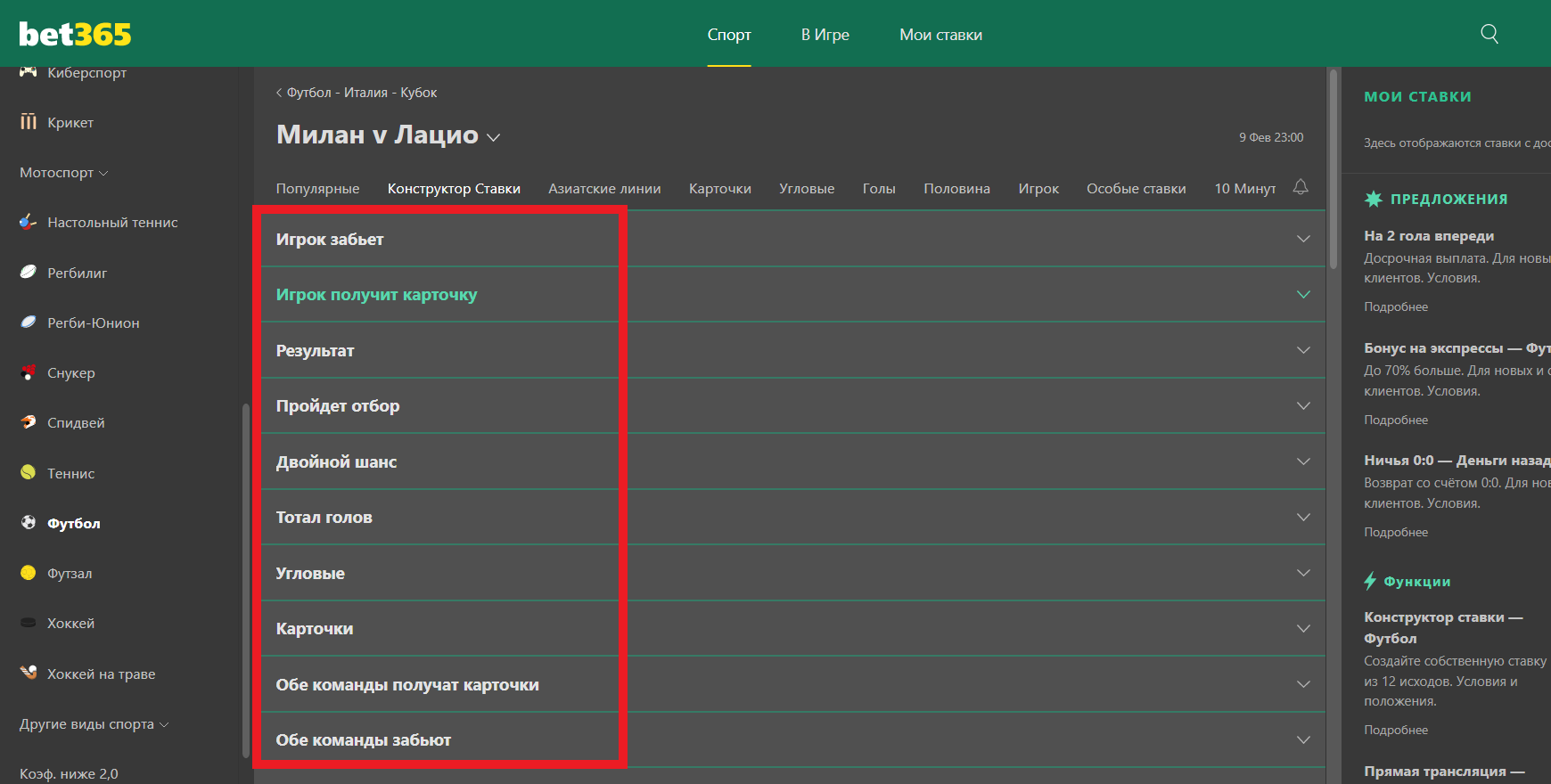Click the Futsal yellow ball icon

(29, 573)
